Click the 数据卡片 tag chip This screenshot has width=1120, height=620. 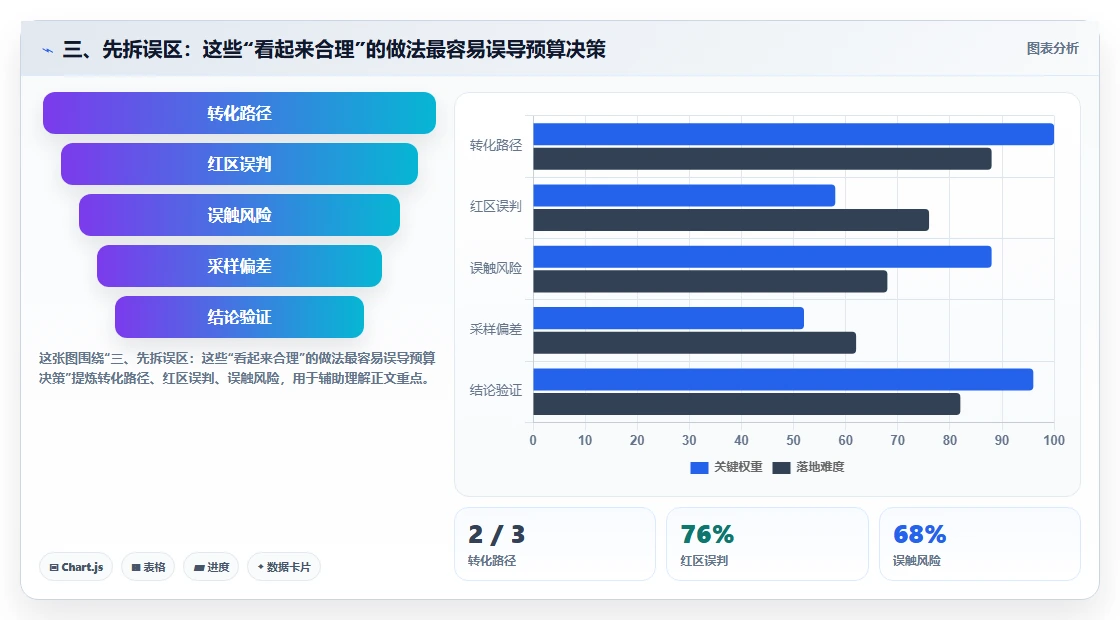(x=284, y=567)
